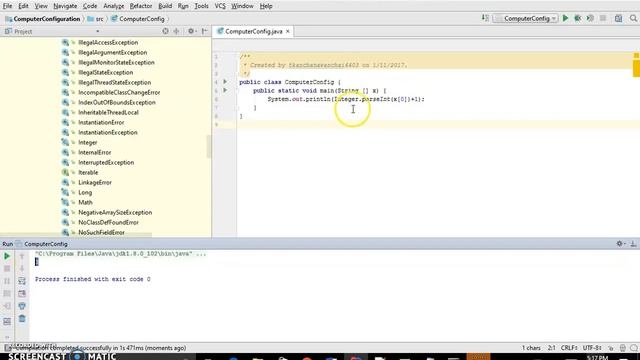Image resolution: width=640 pixels, height=360 pixels.
Task: Select IndexOutOfBoundsException in the project tree
Action: 117,102
